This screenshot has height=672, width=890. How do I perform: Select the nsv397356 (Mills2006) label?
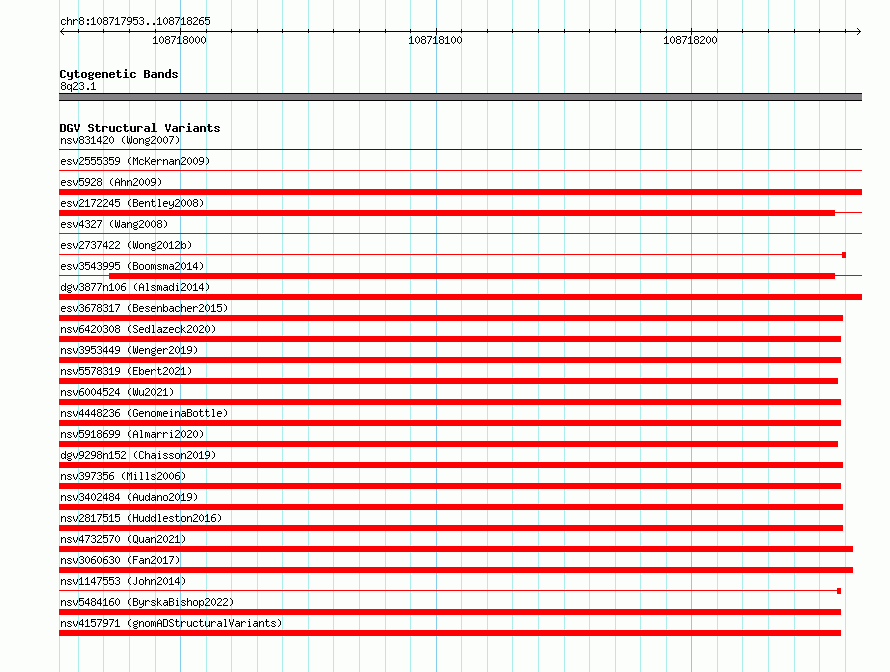click(x=123, y=476)
